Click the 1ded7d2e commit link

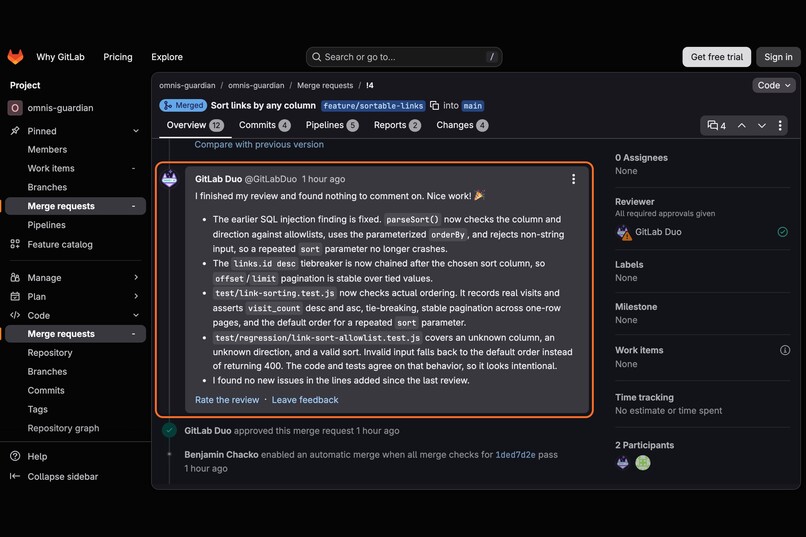515,455
